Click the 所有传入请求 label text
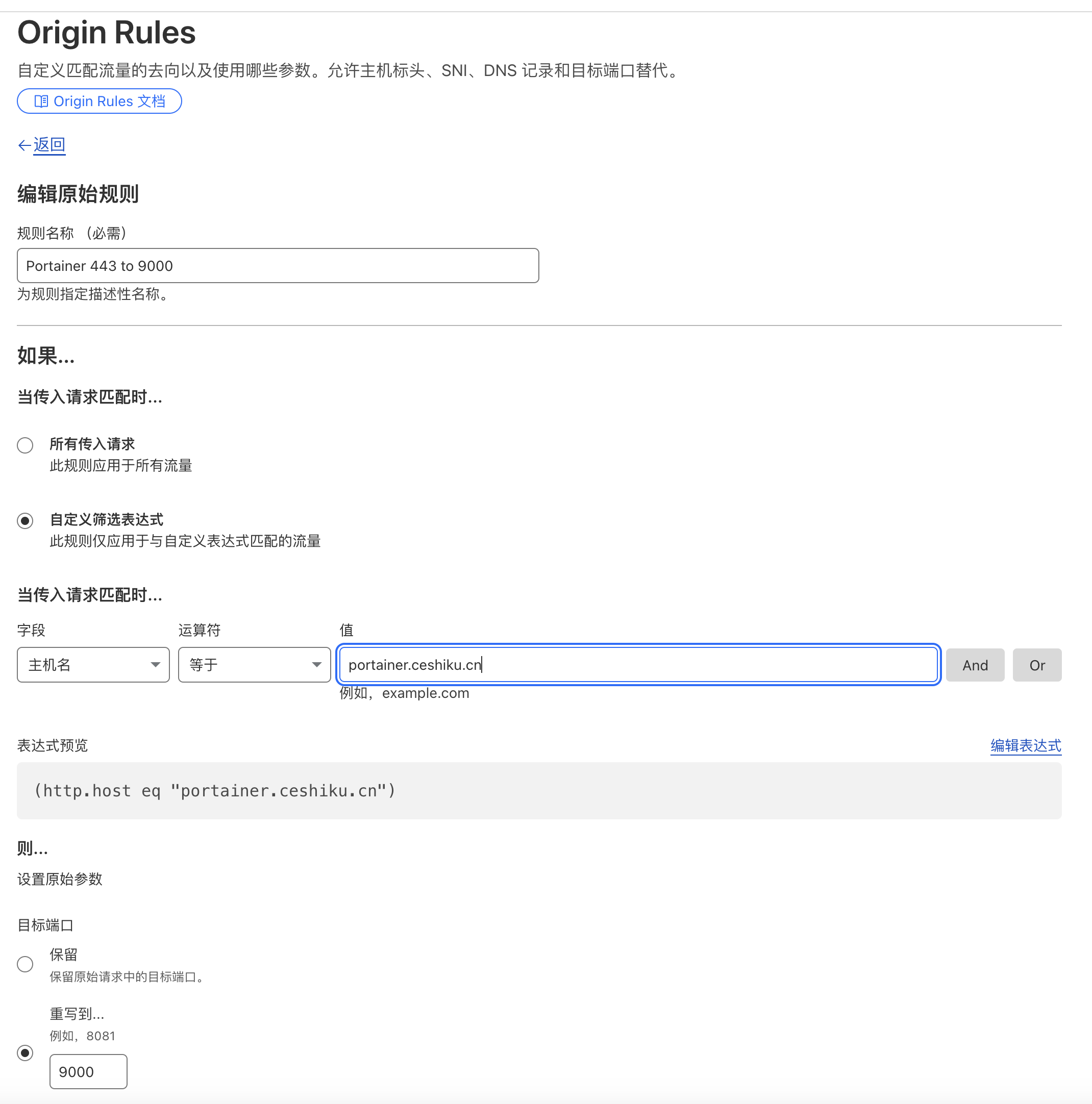 click(92, 444)
